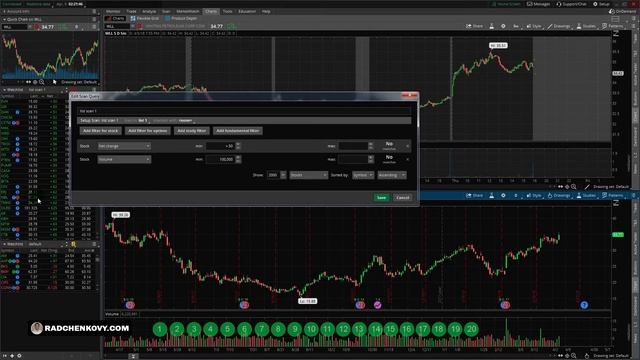Open Account Info panel menu icon
The image size is (640, 360).
pyautogui.click(x=94, y=11)
